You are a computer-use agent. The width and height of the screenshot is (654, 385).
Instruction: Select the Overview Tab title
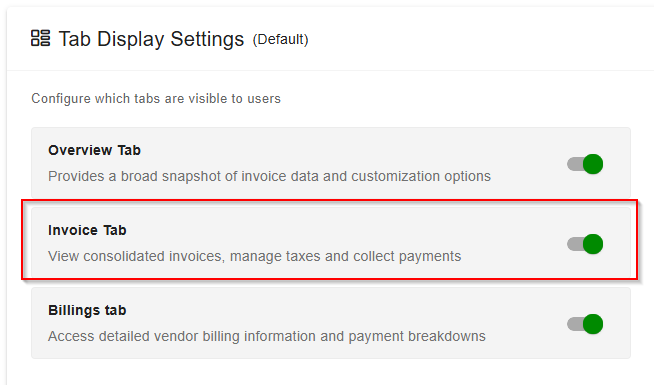point(94,150)
